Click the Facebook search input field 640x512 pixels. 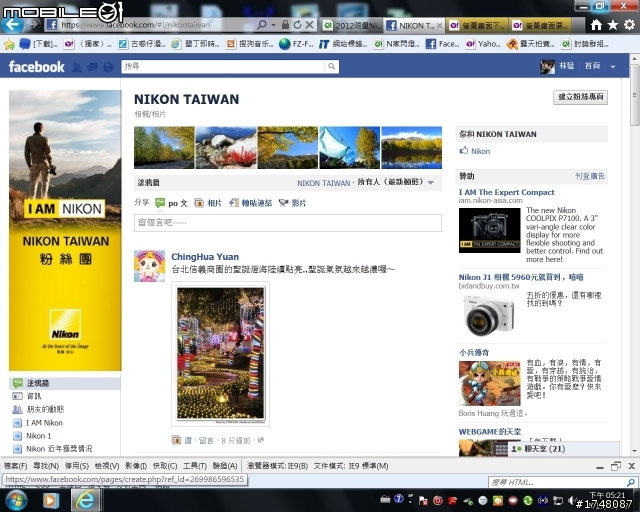click(224, 66)
